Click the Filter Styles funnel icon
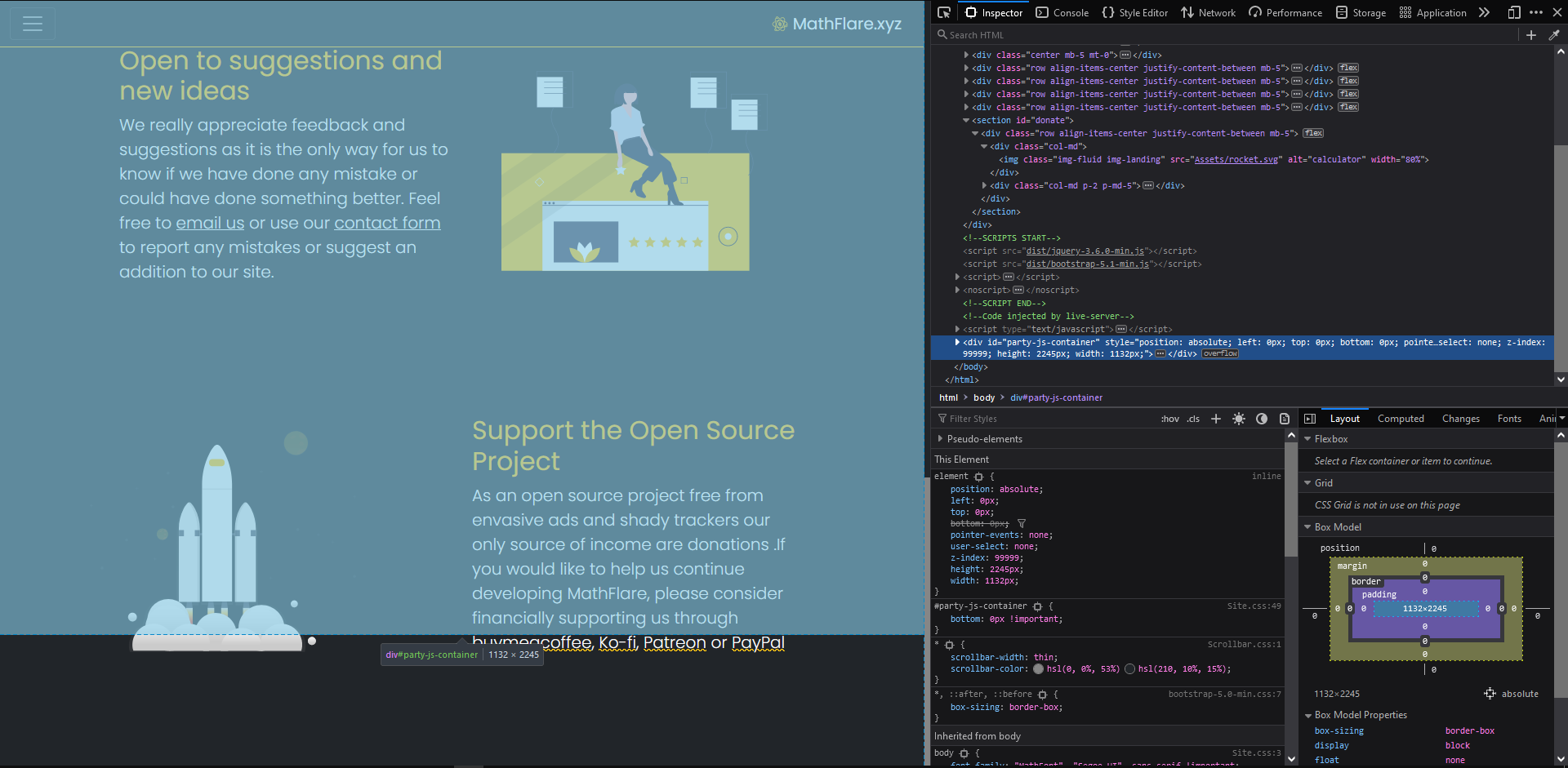 point(942,419)
